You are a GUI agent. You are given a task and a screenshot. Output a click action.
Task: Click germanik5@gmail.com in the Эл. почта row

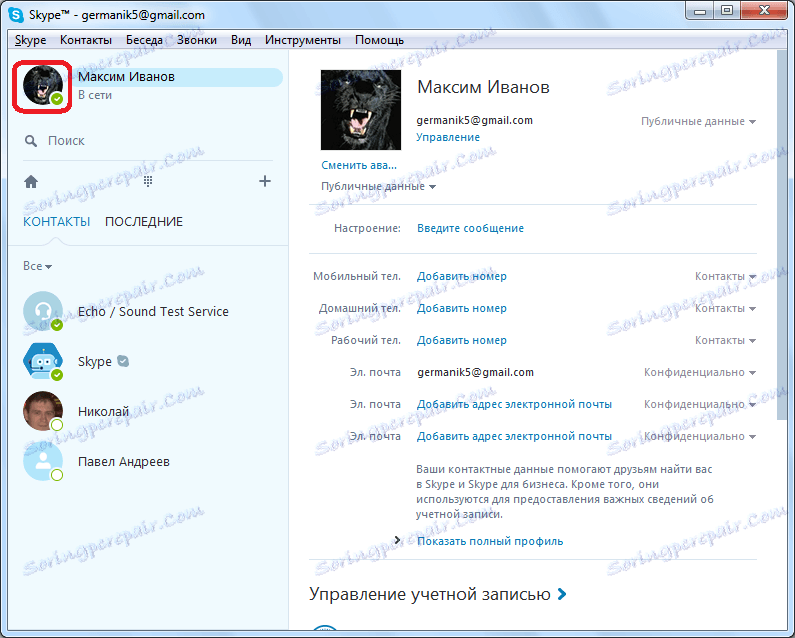[x=475, y=372]
